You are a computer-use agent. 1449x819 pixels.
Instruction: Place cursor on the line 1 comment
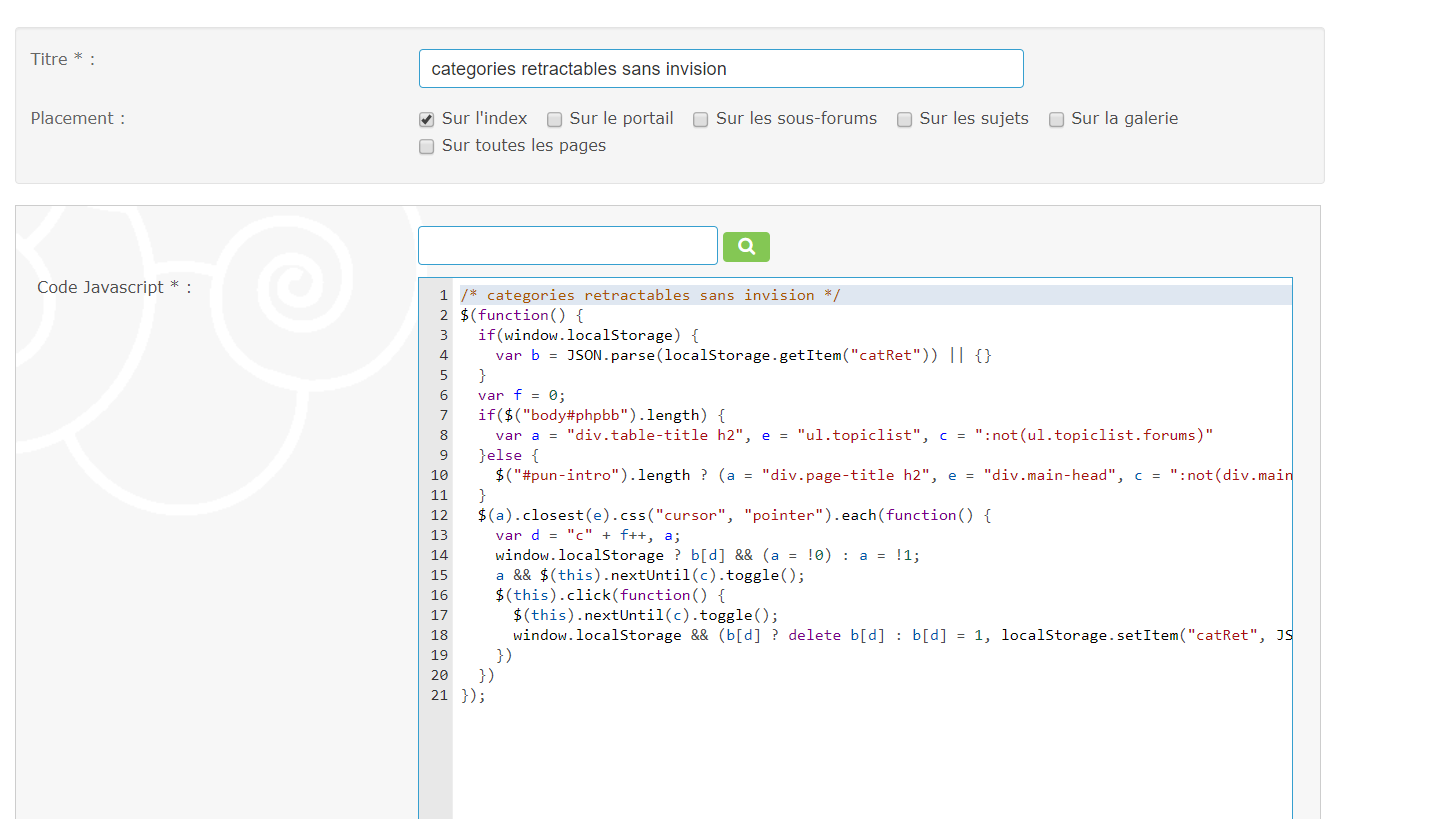[x=650, y=295]
